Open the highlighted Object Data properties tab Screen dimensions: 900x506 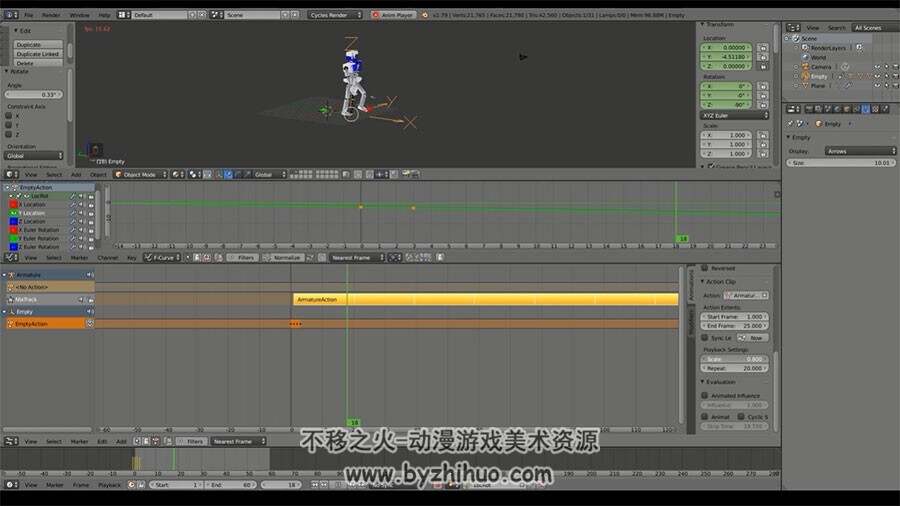click(866, 108)
